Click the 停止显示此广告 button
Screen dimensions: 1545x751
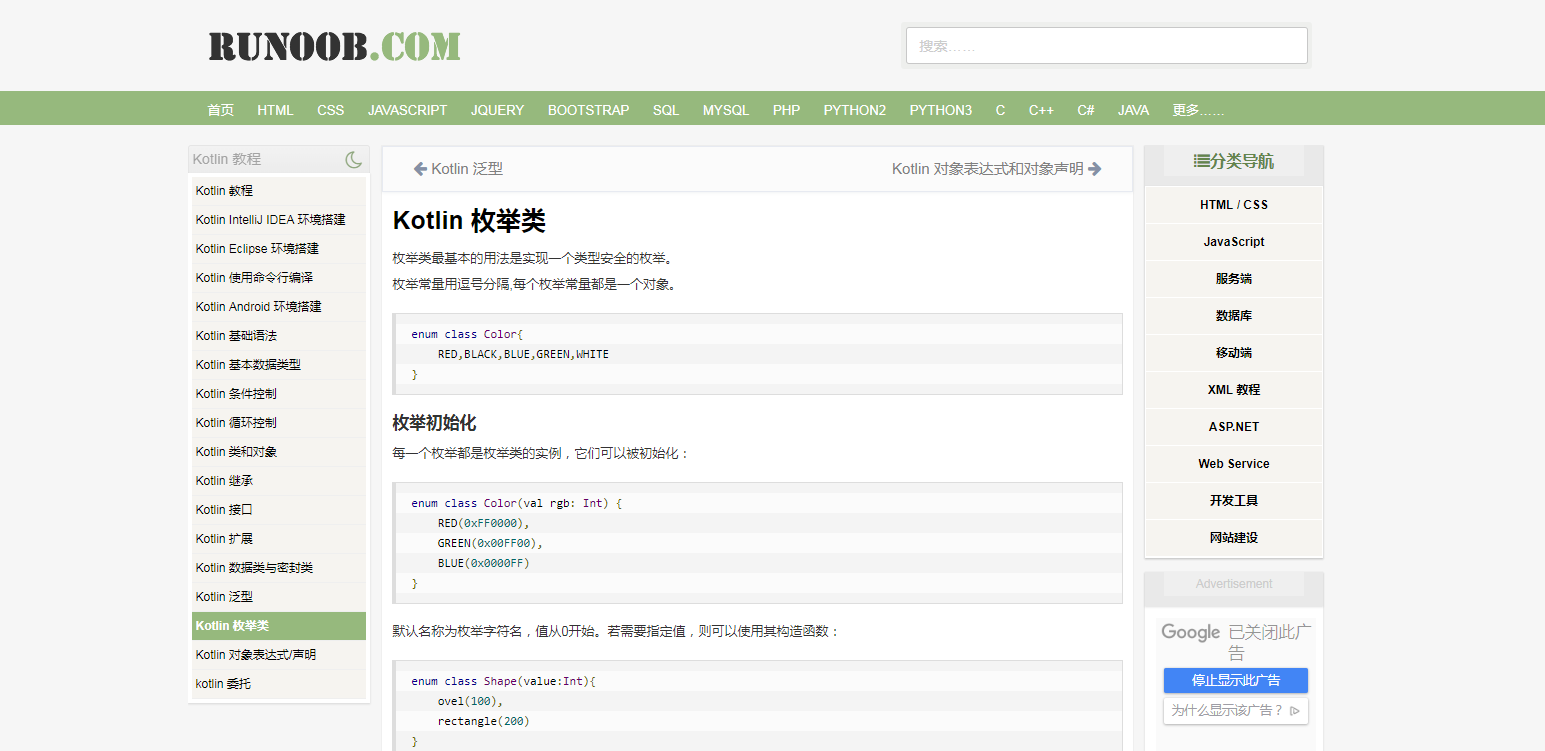coord(1236,681)
